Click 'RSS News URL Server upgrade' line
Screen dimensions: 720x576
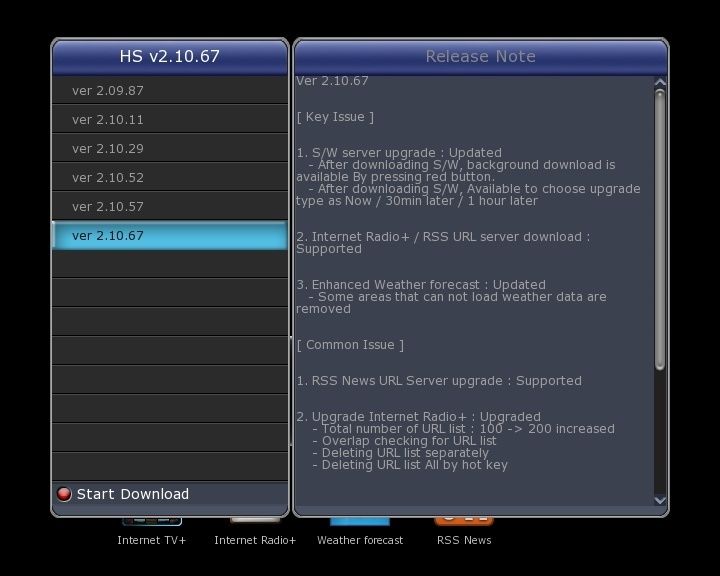tap(439, 381)
